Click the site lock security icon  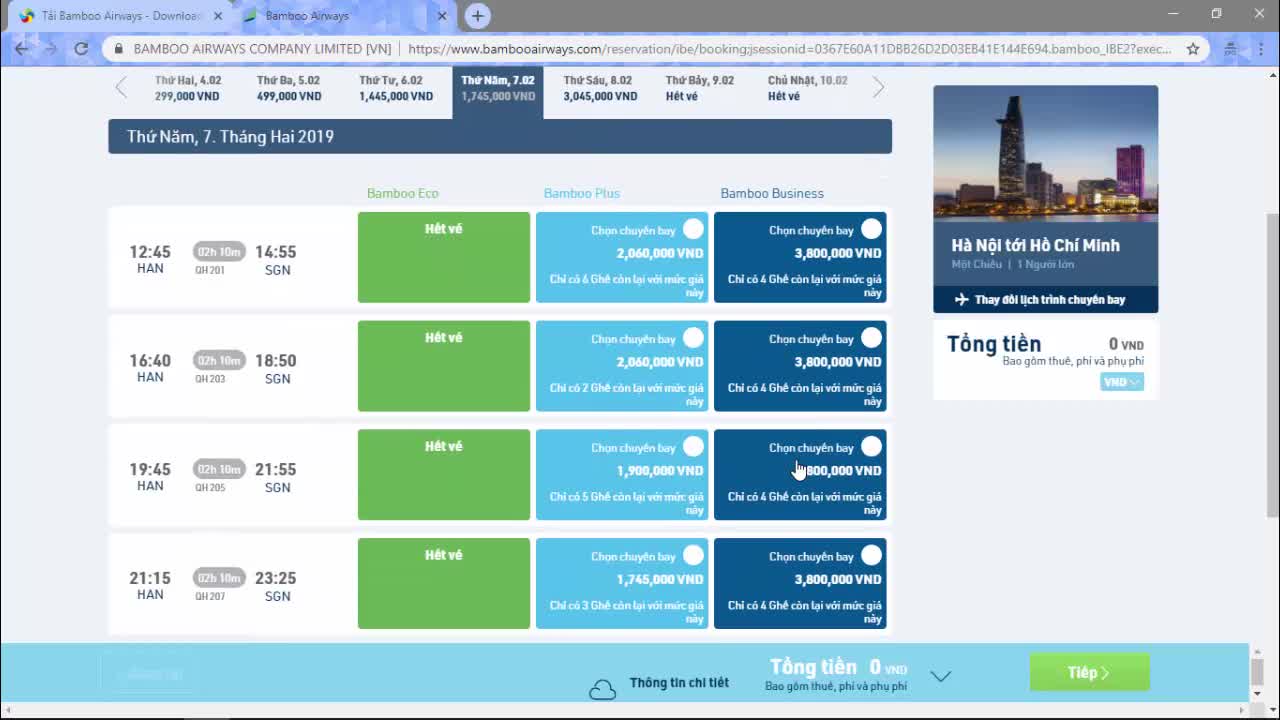coord(119,48)
